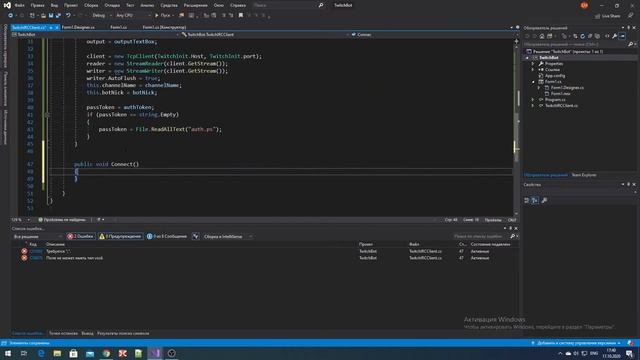Switch to Form1.cs designer tab
This screenshot has width=640, height=360.
click(164, 27)
